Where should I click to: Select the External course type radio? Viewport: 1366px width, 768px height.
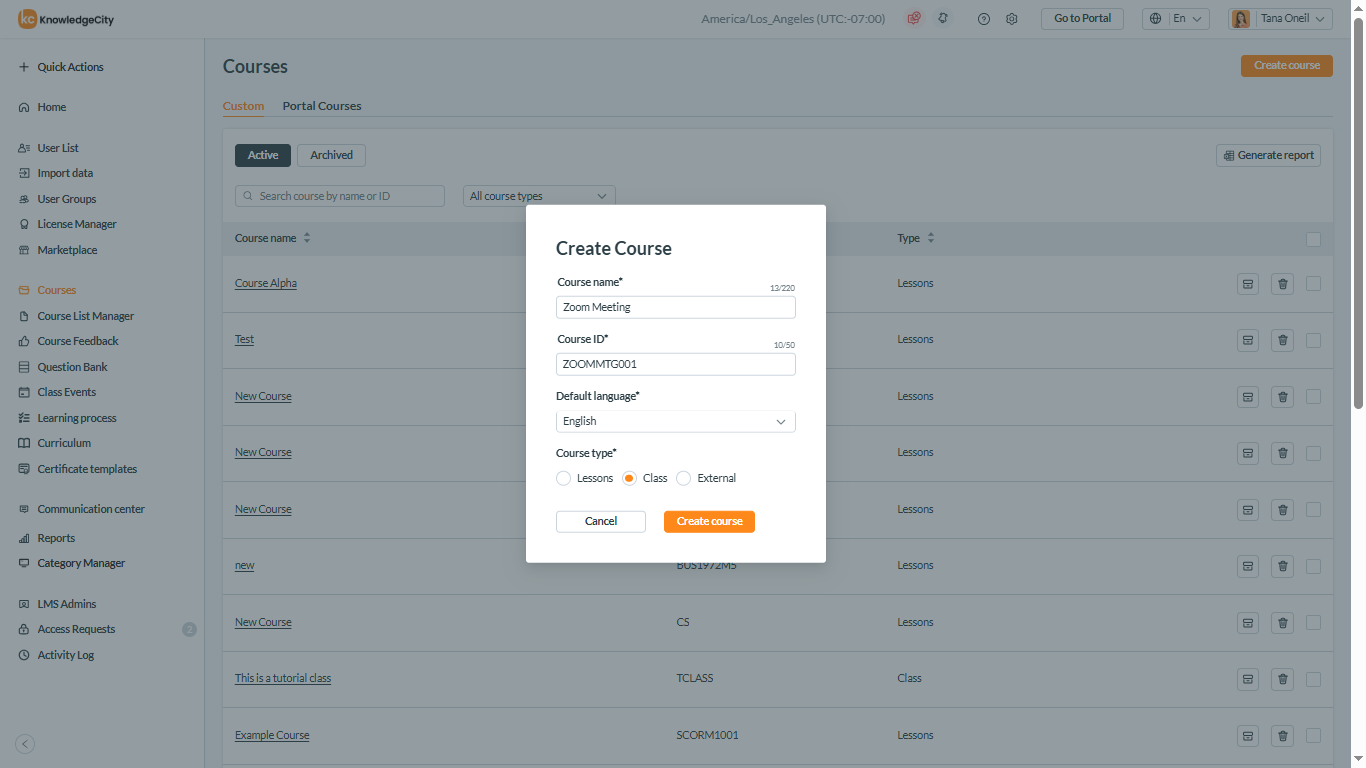[x=684, y=479]
